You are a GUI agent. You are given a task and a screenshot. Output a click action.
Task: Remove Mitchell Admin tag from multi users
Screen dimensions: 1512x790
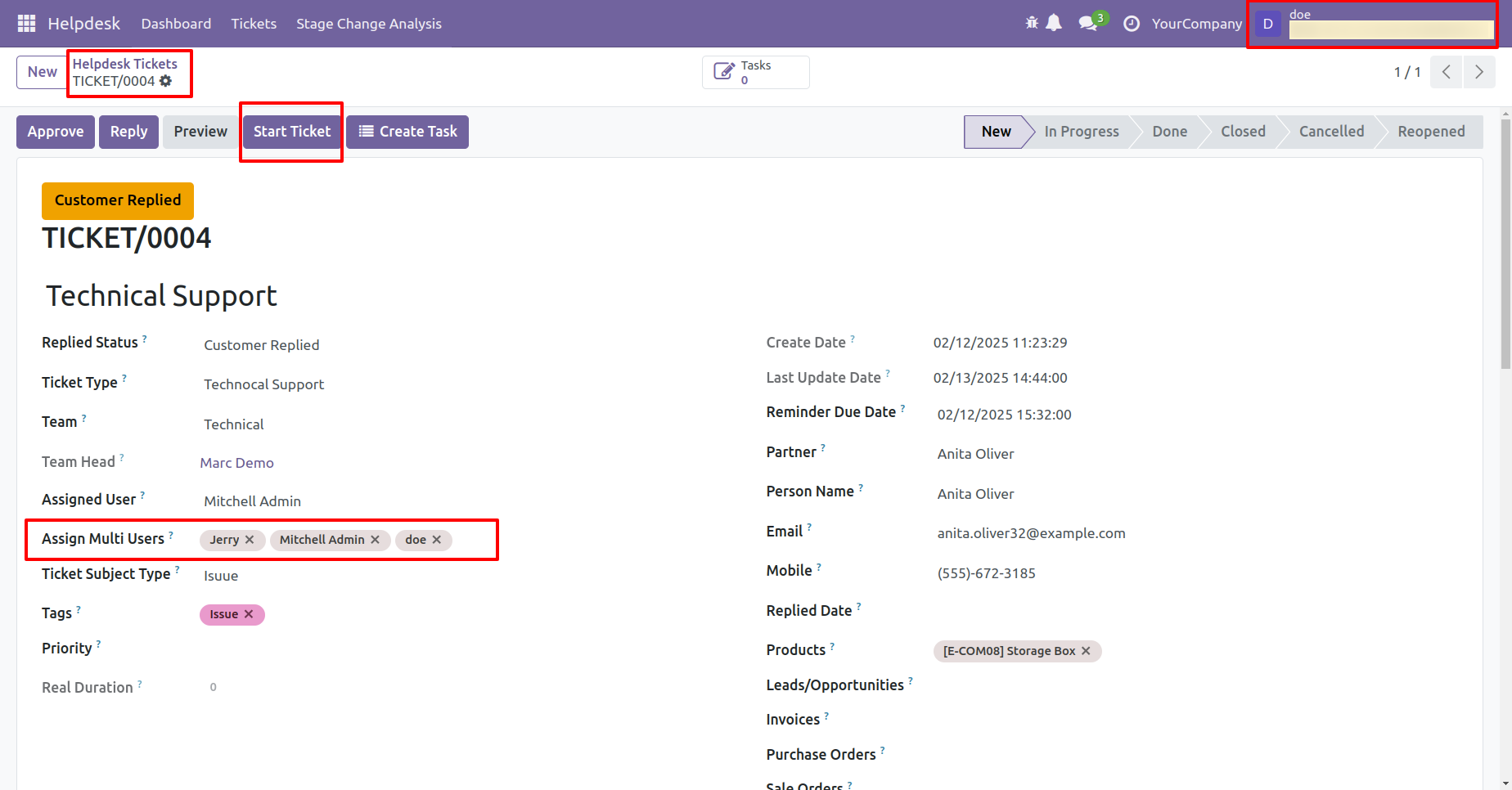375,540
